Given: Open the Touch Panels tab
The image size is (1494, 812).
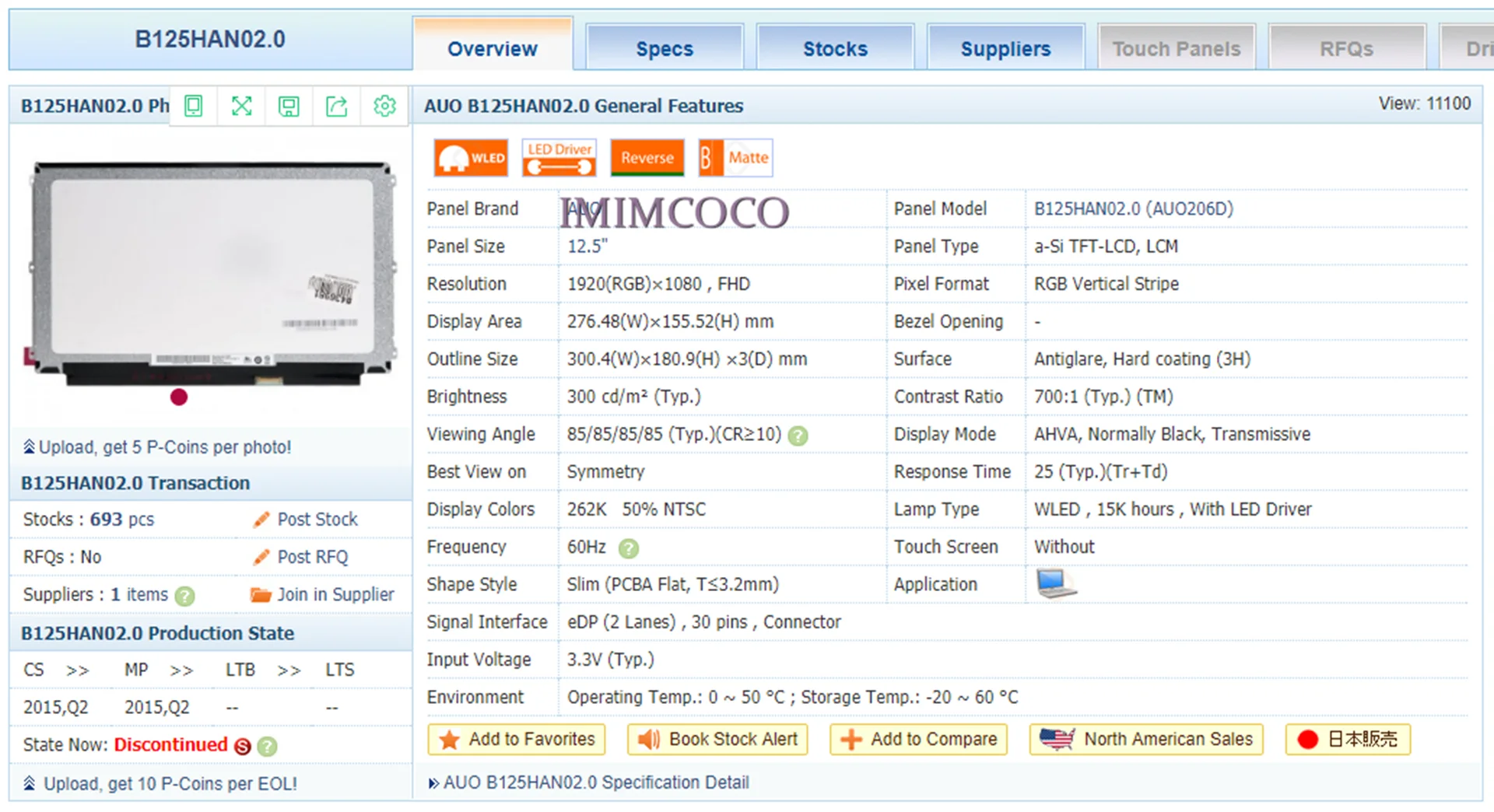Looking at the screenshot, I should pyautogui.click(x=1177, y=48).
